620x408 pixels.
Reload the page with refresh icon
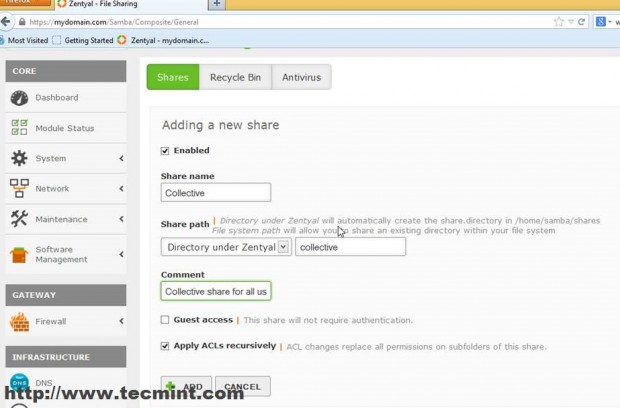tap(581, 22)
